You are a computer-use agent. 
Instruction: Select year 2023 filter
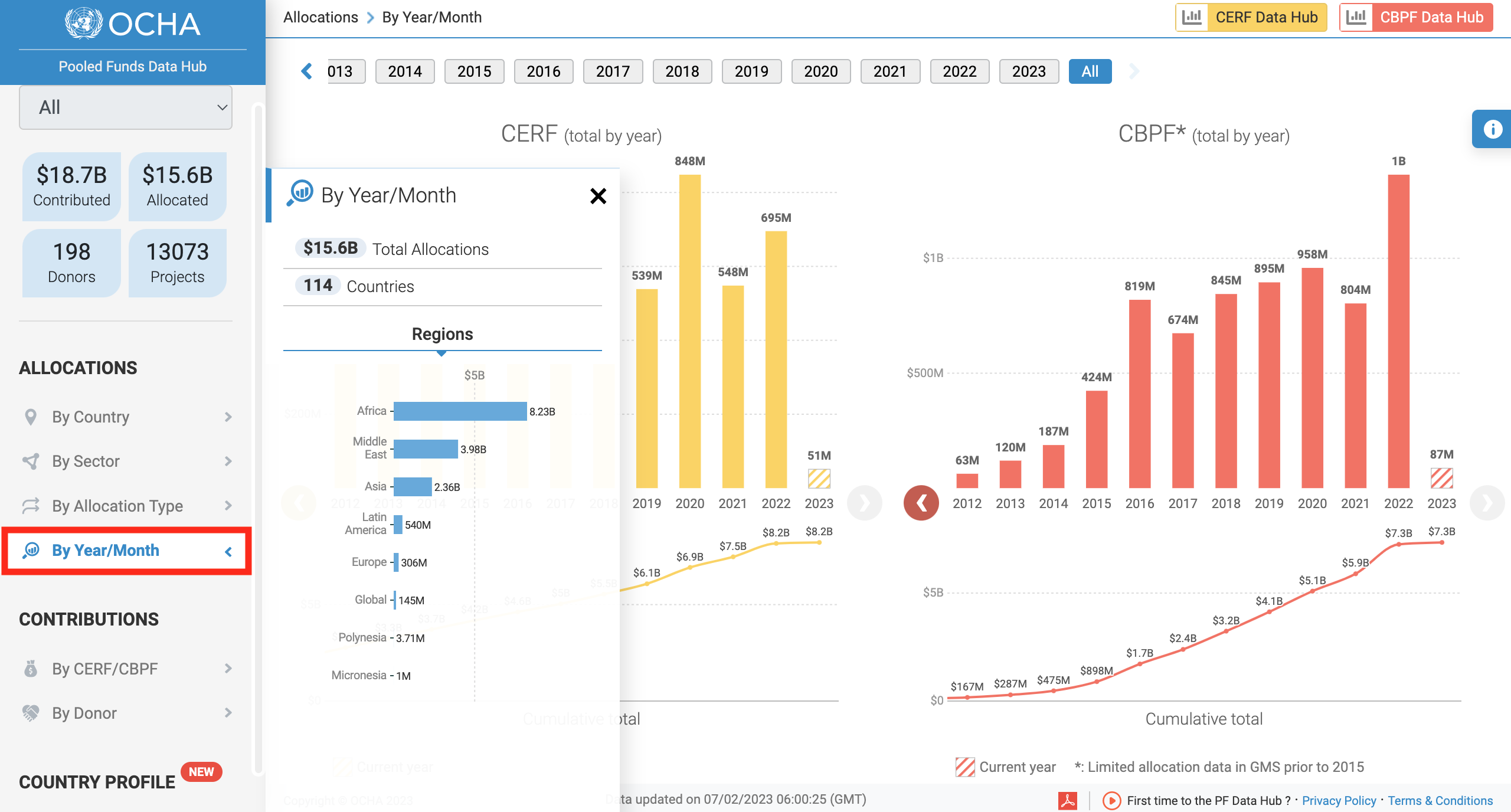[1029, 71]
